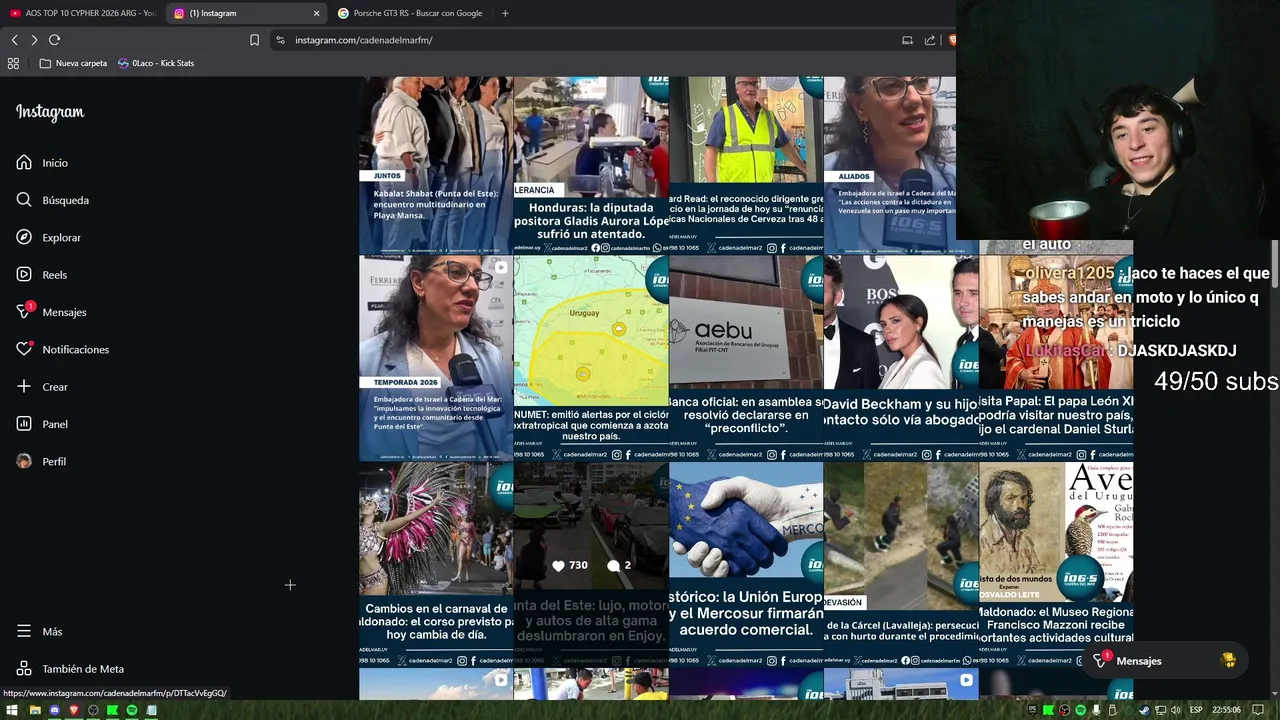Click the address bar with instagram.com/cadenadelmarfm/
1280x720 pixels.
[363, 40]
